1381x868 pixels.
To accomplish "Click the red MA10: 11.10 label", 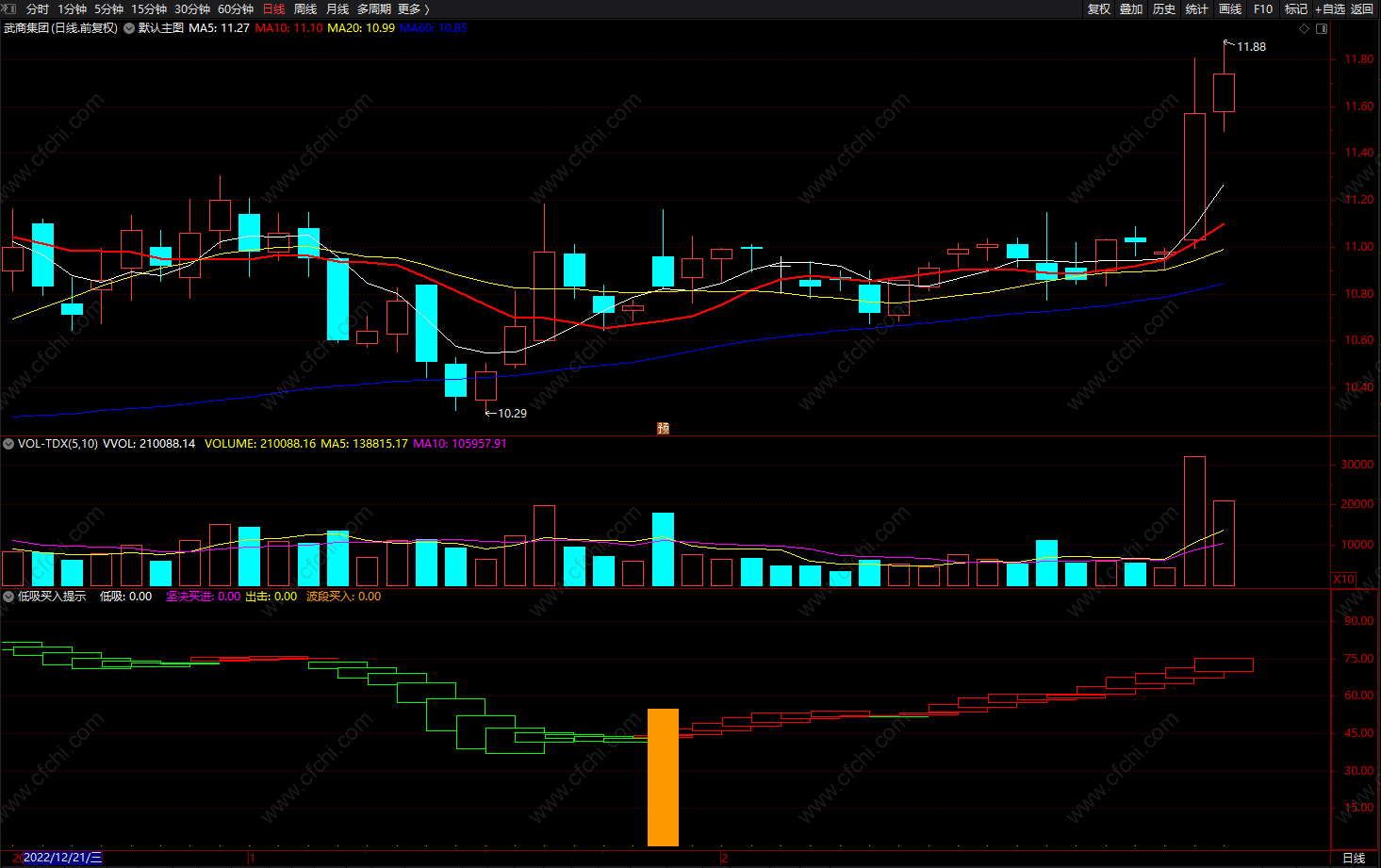I will pos(288,28).
